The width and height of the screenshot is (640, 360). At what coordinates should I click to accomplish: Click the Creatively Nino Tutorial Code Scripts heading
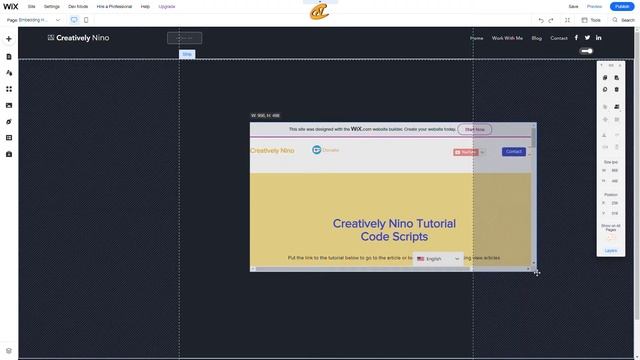394,230
